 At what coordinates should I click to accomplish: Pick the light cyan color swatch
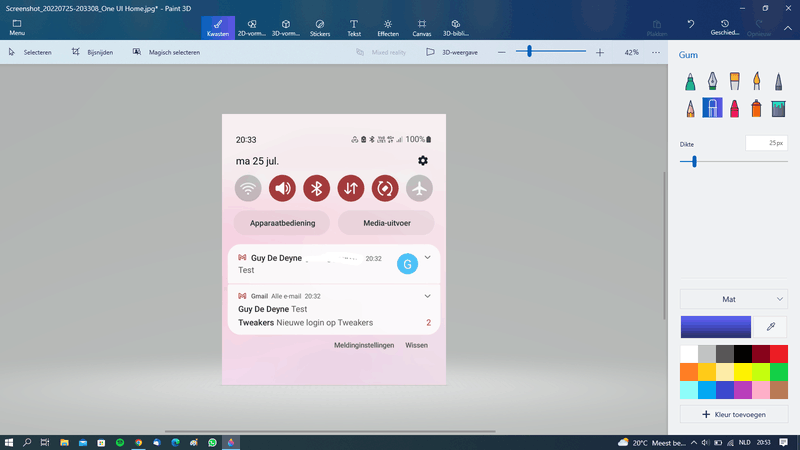[x=689, y=390]
